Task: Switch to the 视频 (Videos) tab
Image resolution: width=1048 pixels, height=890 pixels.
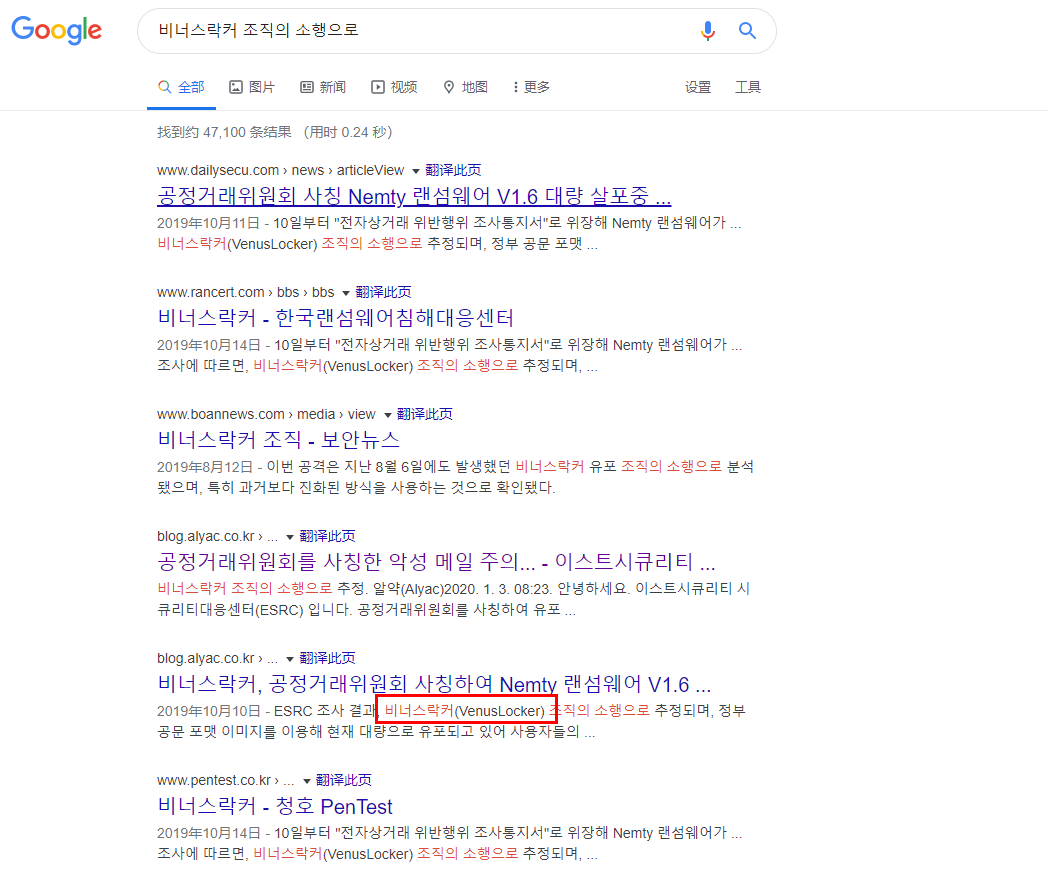Action: point(394,88)
